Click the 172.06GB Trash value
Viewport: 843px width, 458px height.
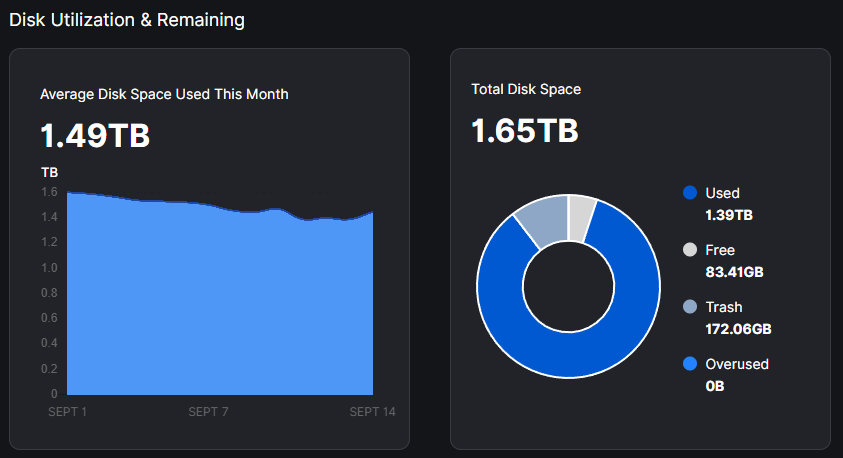point(738,328)
